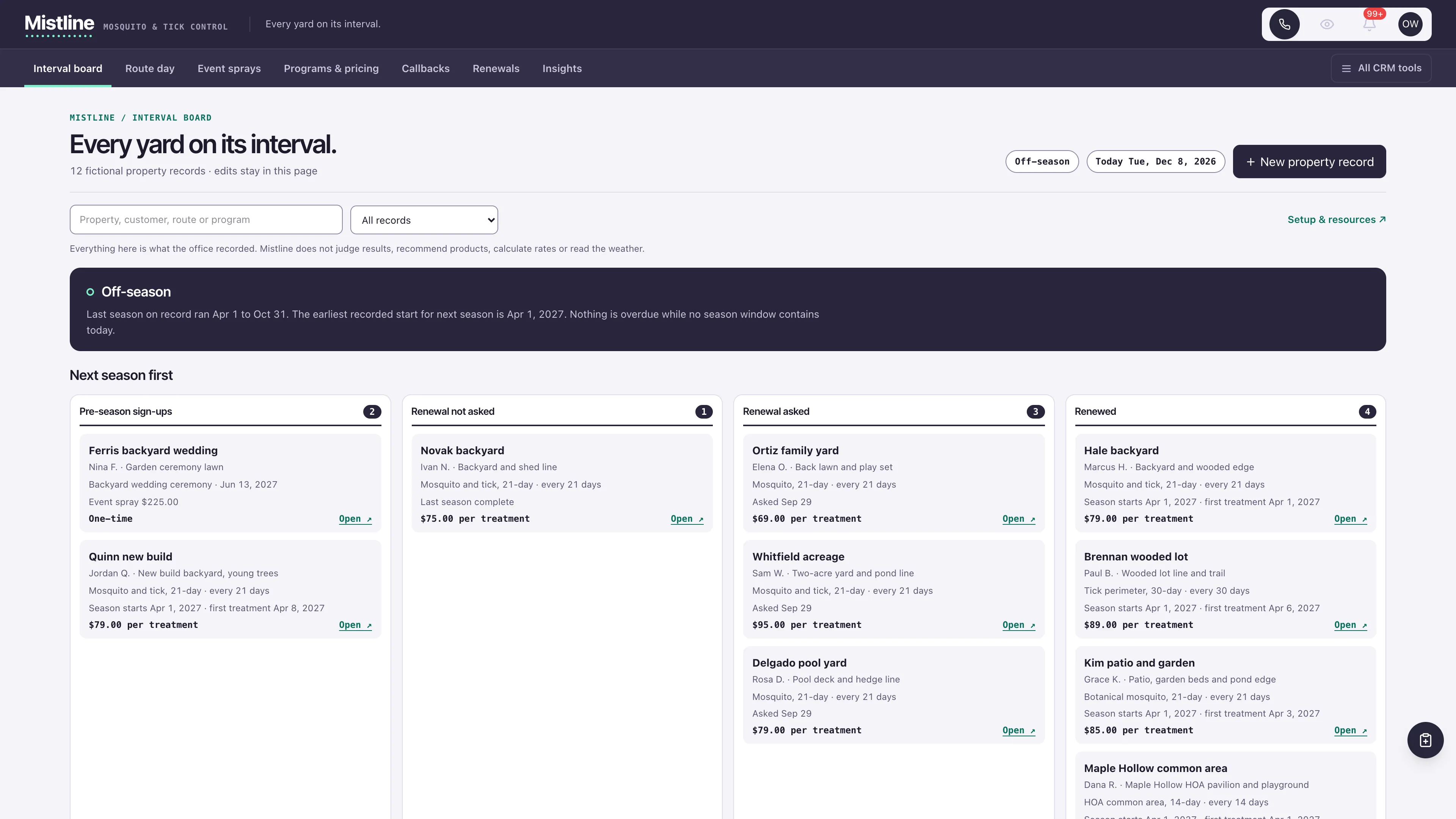Click the Renewed column count badge

(1367, 411)
